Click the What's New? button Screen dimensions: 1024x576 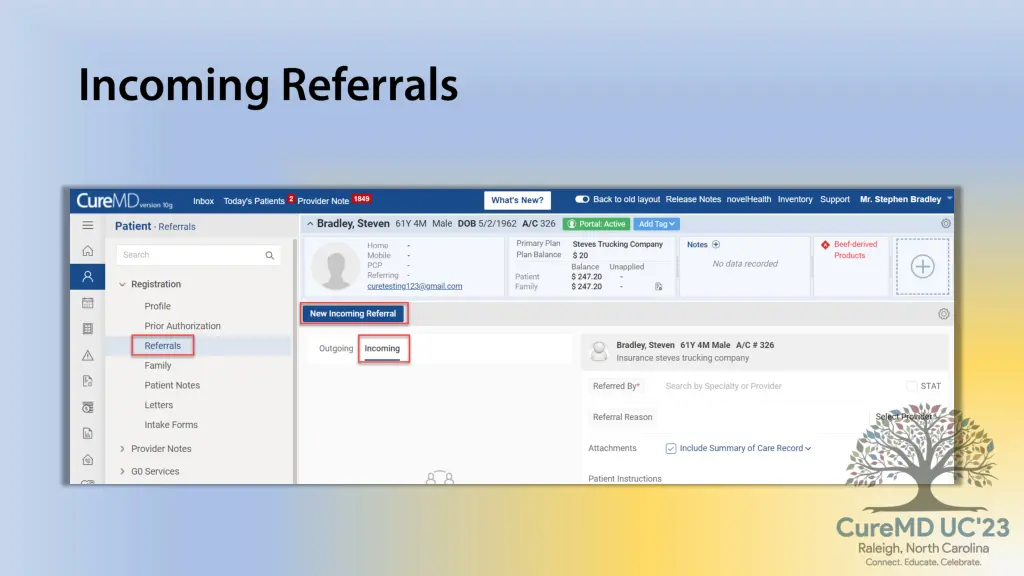point(517,200)
